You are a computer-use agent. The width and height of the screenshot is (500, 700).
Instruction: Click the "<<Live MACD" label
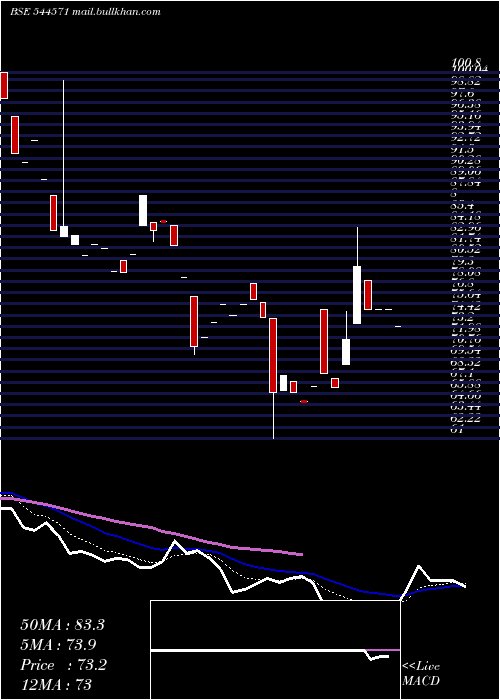[x=421, y=673]
